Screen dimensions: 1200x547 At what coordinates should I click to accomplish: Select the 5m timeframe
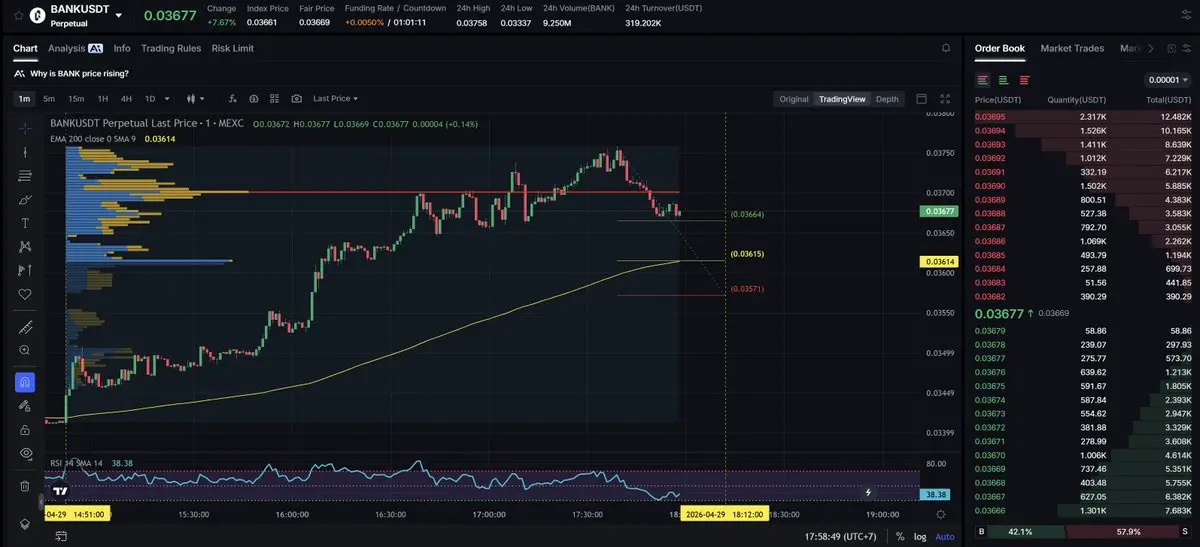pos(49,99)
